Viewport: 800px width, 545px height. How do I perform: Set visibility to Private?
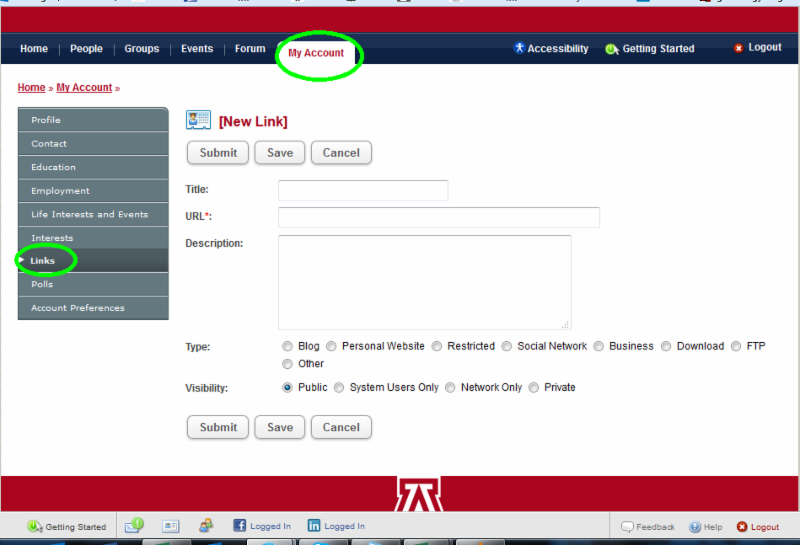click(x=534, y=388)
